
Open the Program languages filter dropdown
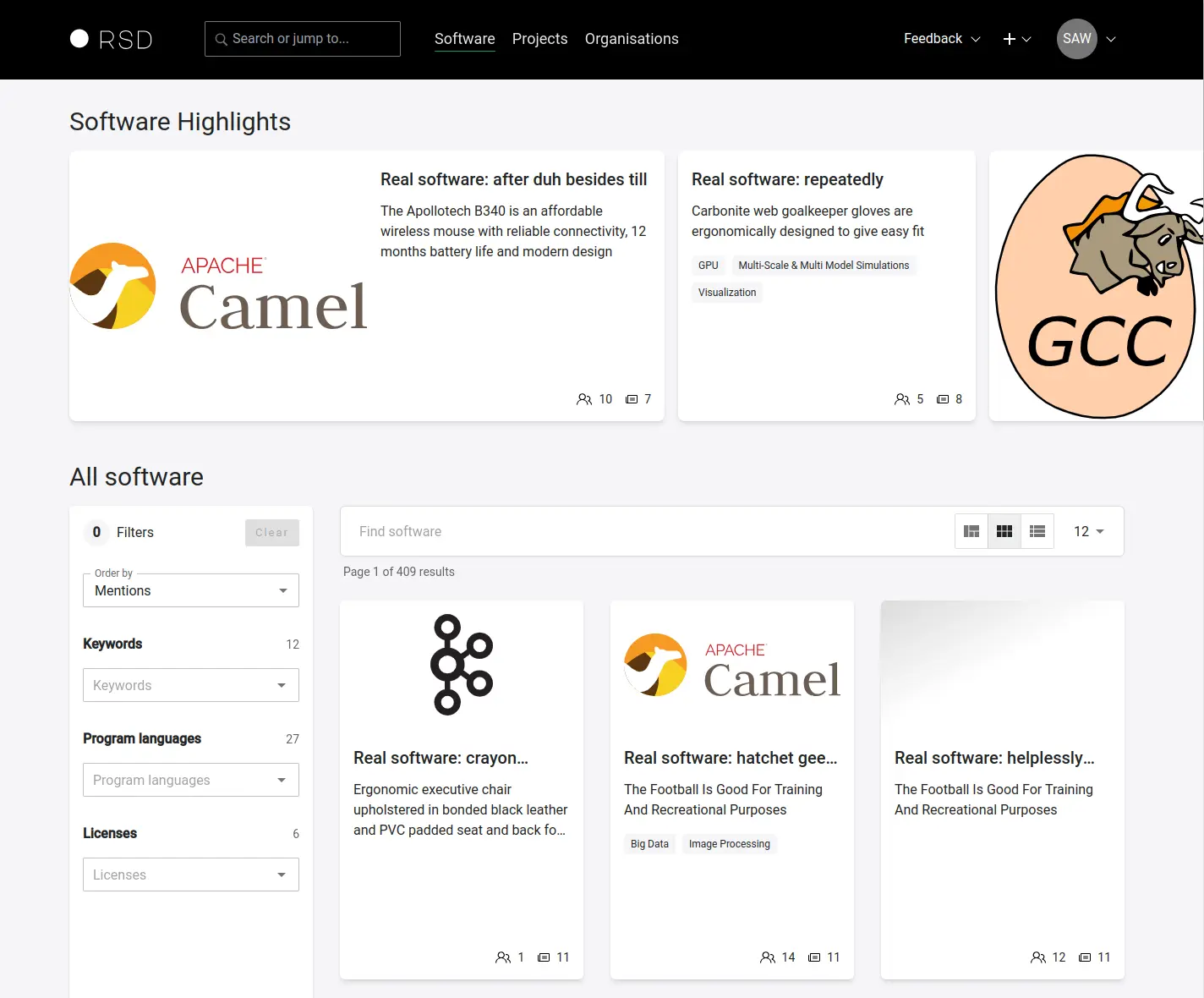(x=191, y=780)
